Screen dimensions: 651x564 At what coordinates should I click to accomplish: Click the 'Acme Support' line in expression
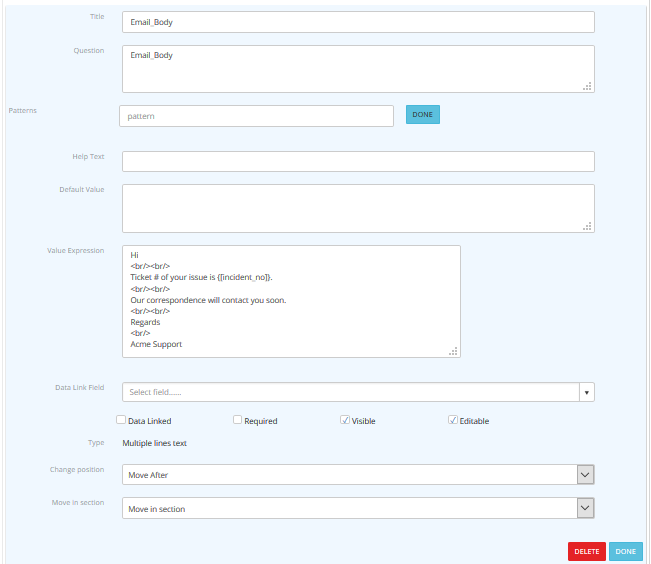156,344
